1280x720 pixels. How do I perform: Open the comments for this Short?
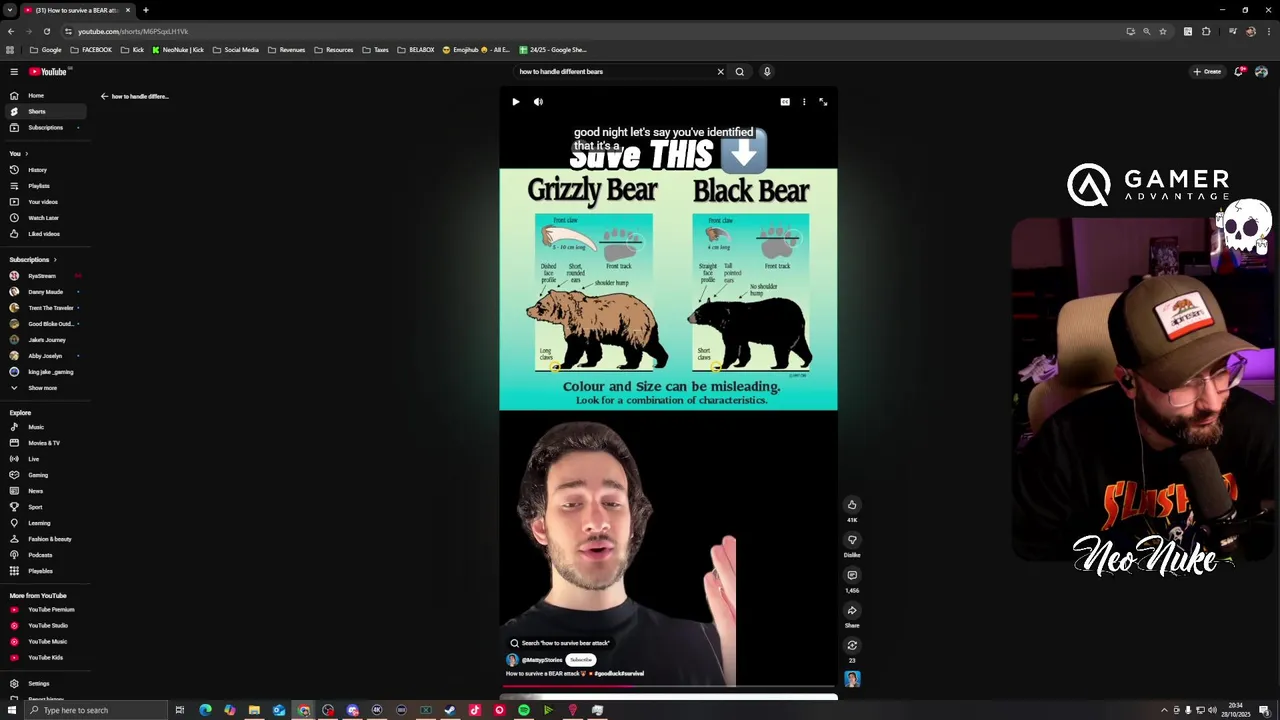(x=852, y=575)
